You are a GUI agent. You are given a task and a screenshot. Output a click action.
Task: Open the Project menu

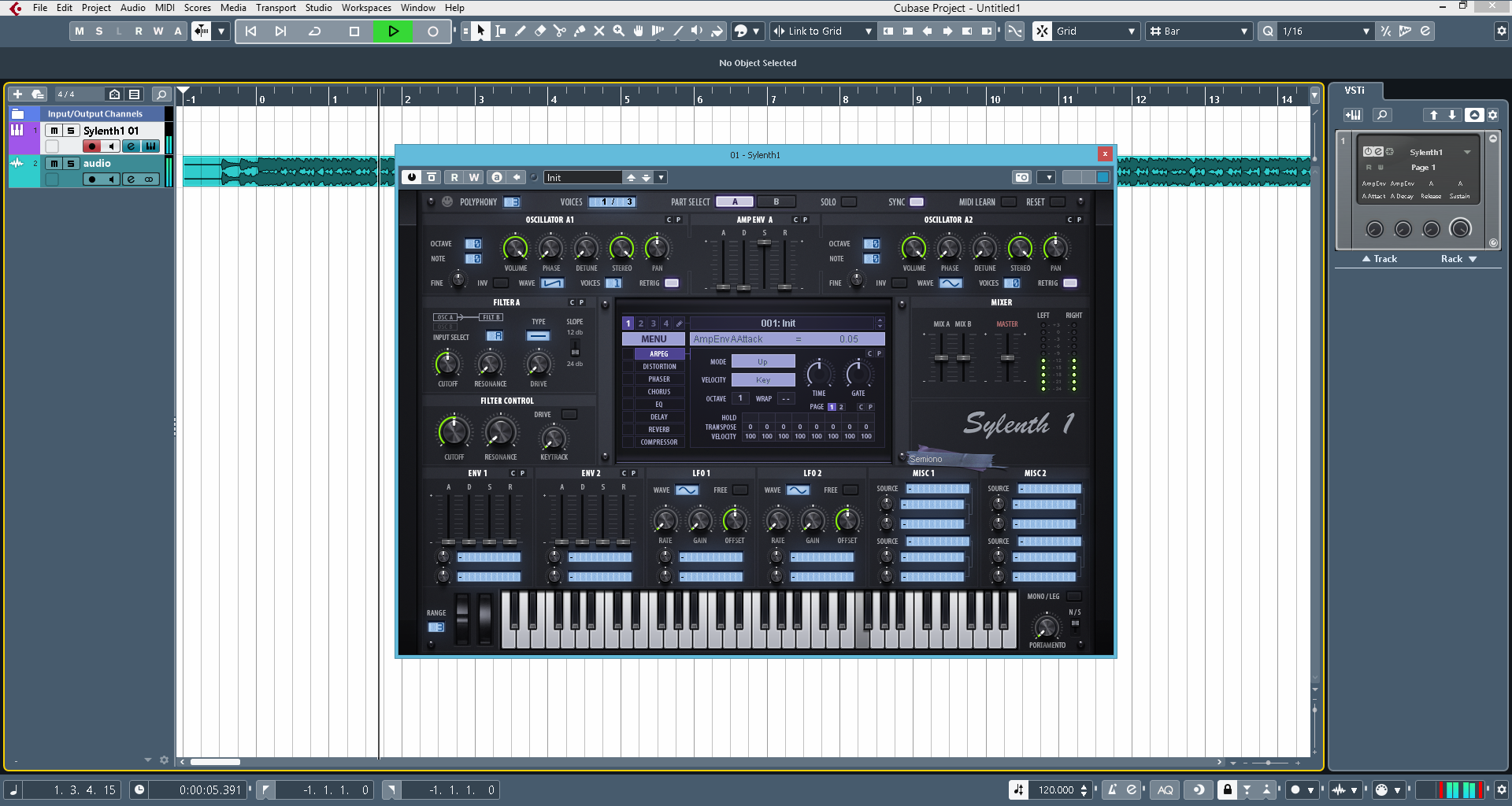(96, 8)
